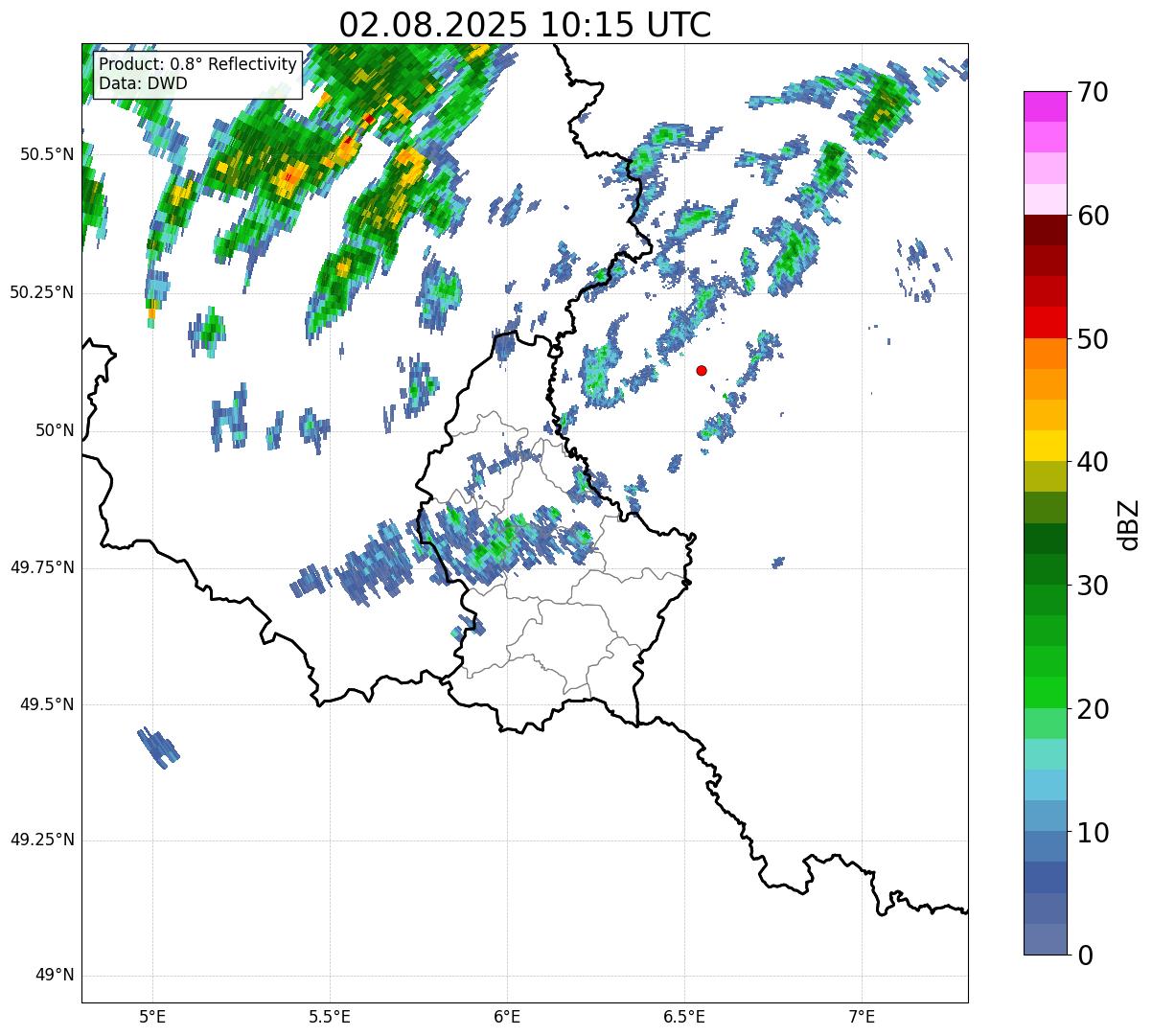Click the "5°E" longitude label
1152x1036 pixels.
point(152,1017)
